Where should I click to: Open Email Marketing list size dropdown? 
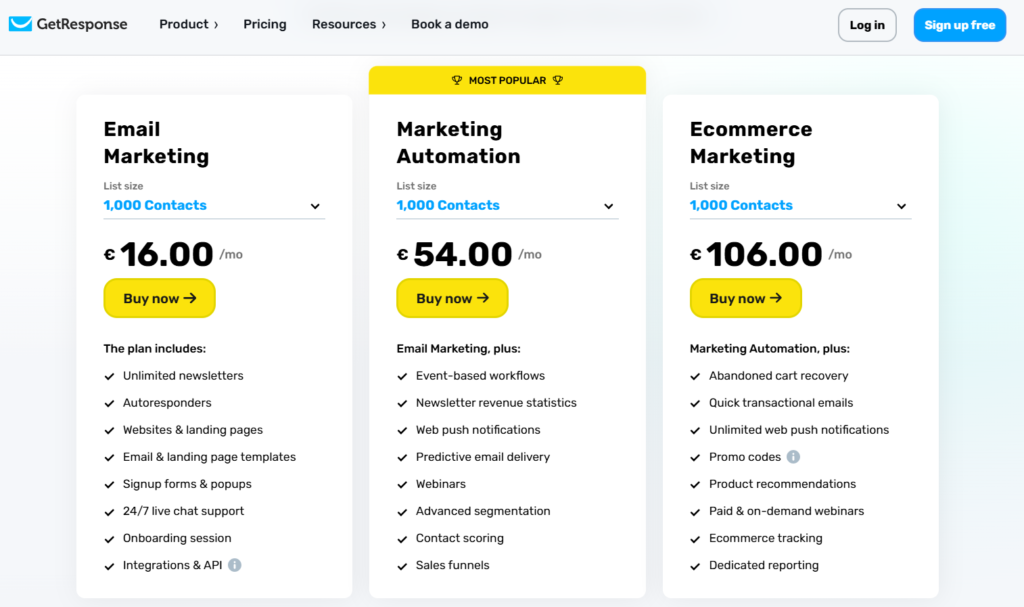tap(214, 206)
